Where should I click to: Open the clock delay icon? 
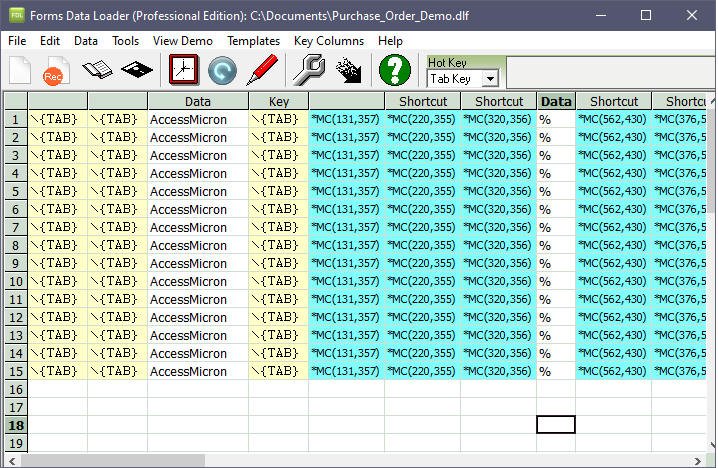coord(184,70)
